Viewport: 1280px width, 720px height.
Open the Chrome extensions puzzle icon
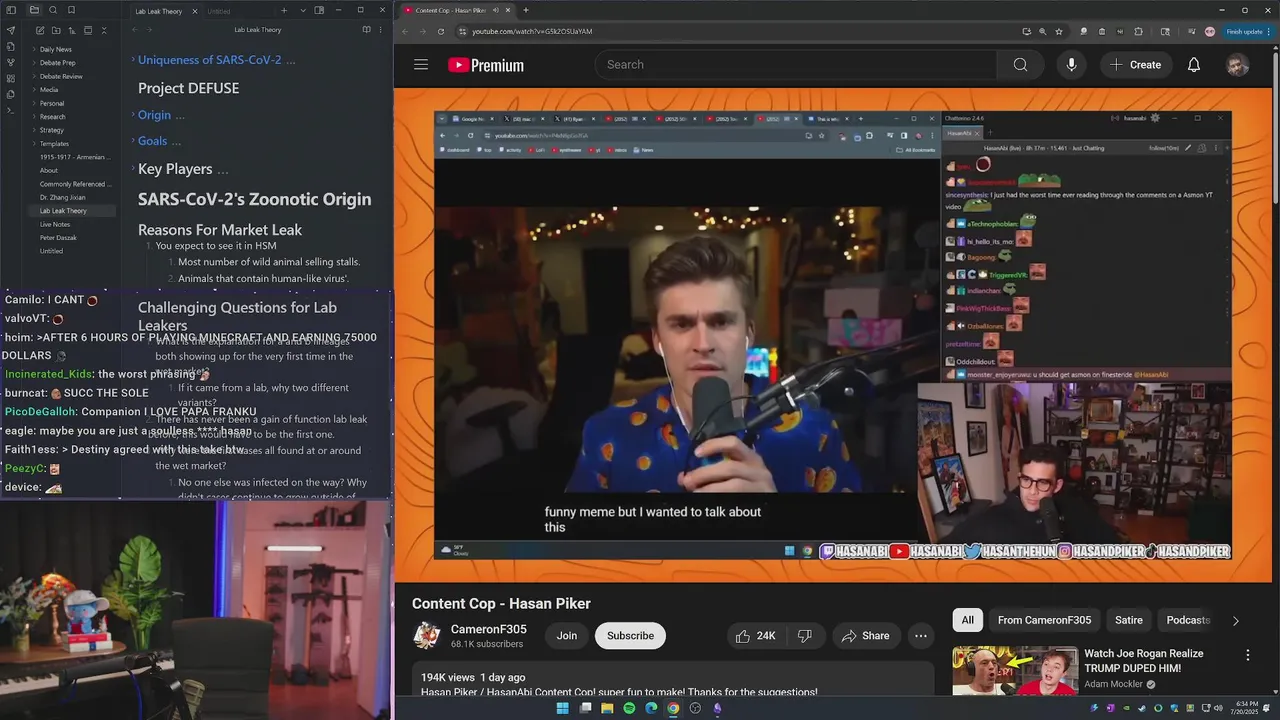click(1138, 31)
